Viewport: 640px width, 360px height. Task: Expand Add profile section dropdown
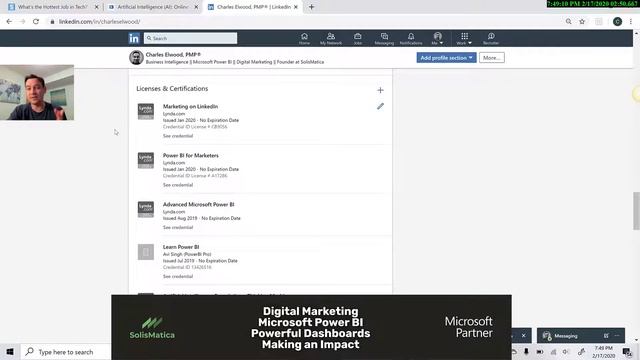(446, 58)
